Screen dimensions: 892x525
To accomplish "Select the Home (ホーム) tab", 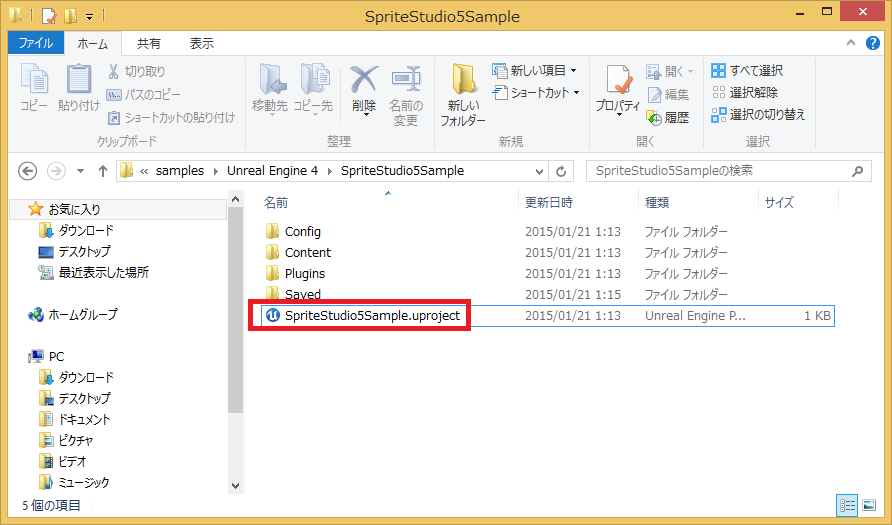I will [x=92, y=43].
